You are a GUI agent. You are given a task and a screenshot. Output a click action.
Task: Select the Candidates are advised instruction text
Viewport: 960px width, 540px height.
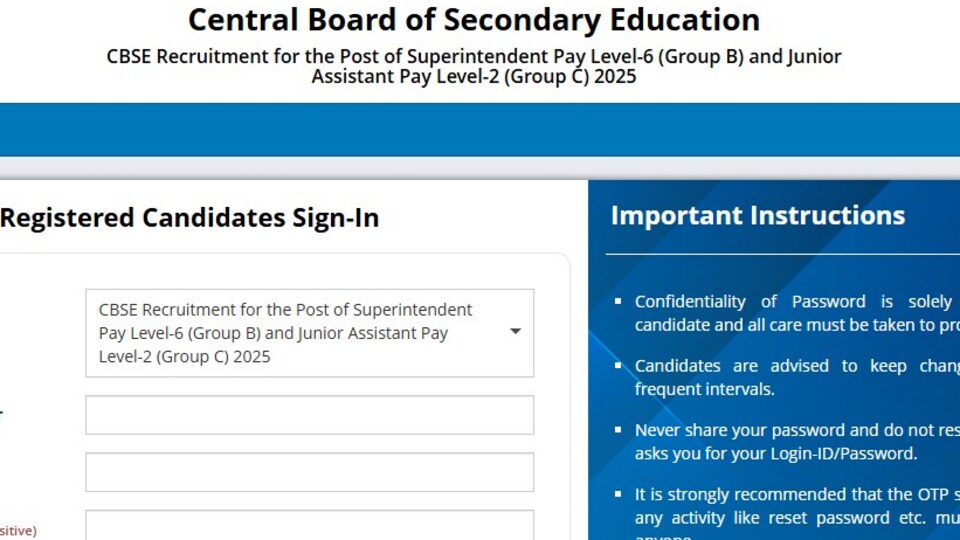(x=797, y=377)
